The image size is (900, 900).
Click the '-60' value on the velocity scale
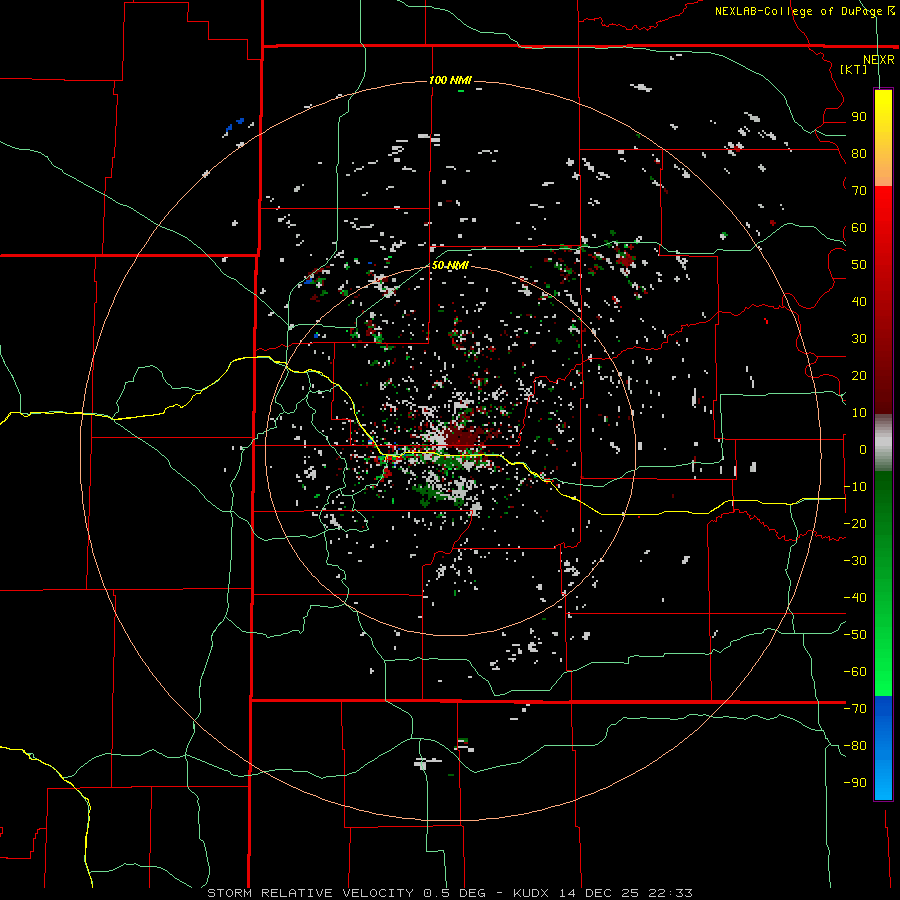855,672
